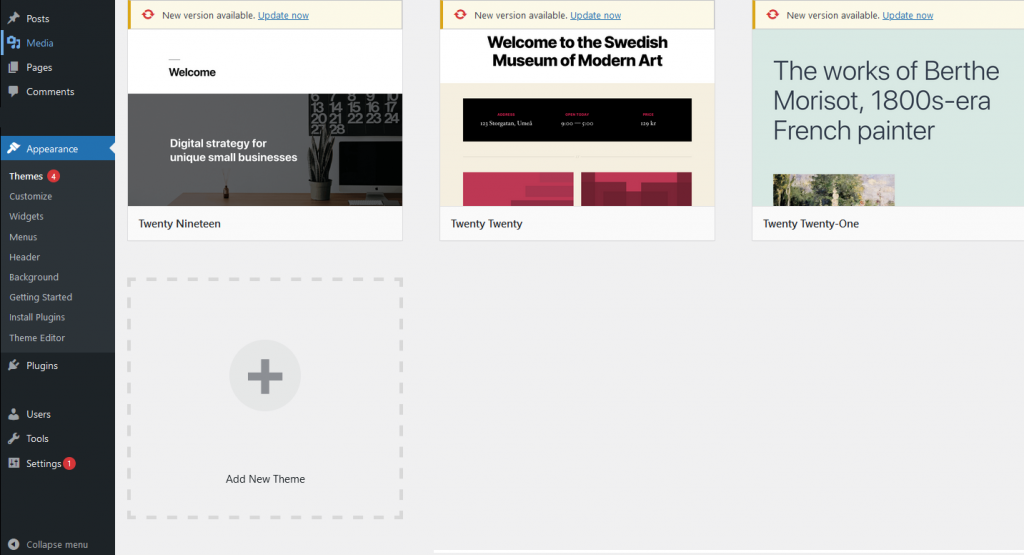1024x555 pixels.
Task: Click the Posts pin icon in sidebar
Action: click(13, 18)
